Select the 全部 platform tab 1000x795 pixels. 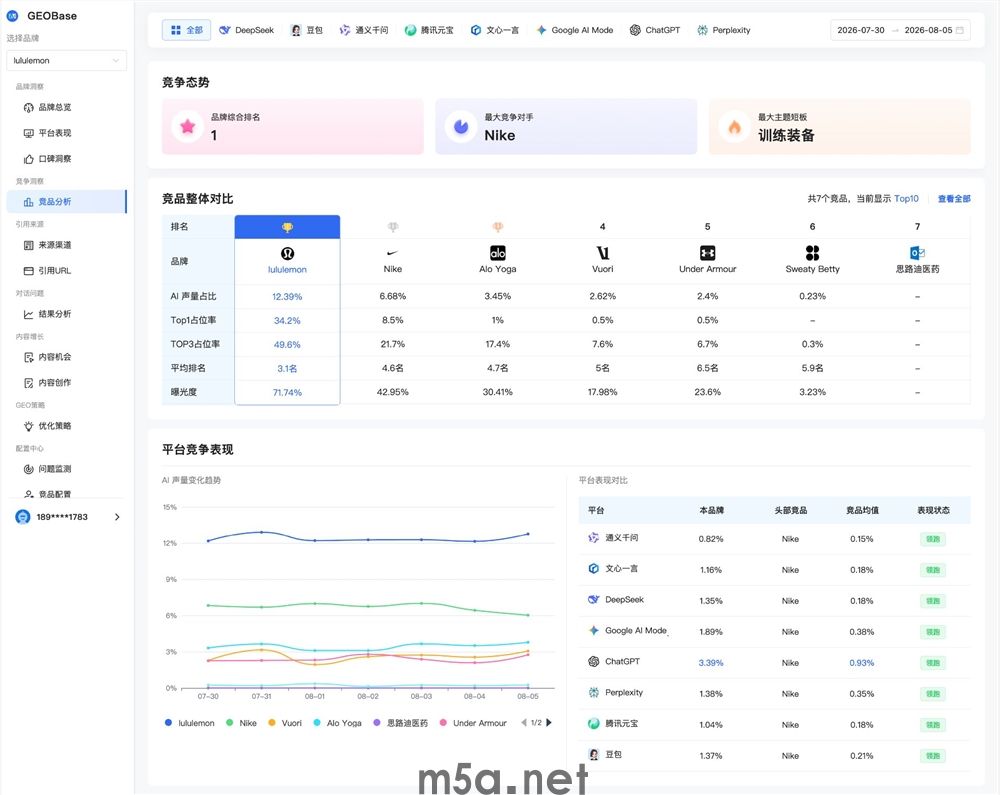186,30
